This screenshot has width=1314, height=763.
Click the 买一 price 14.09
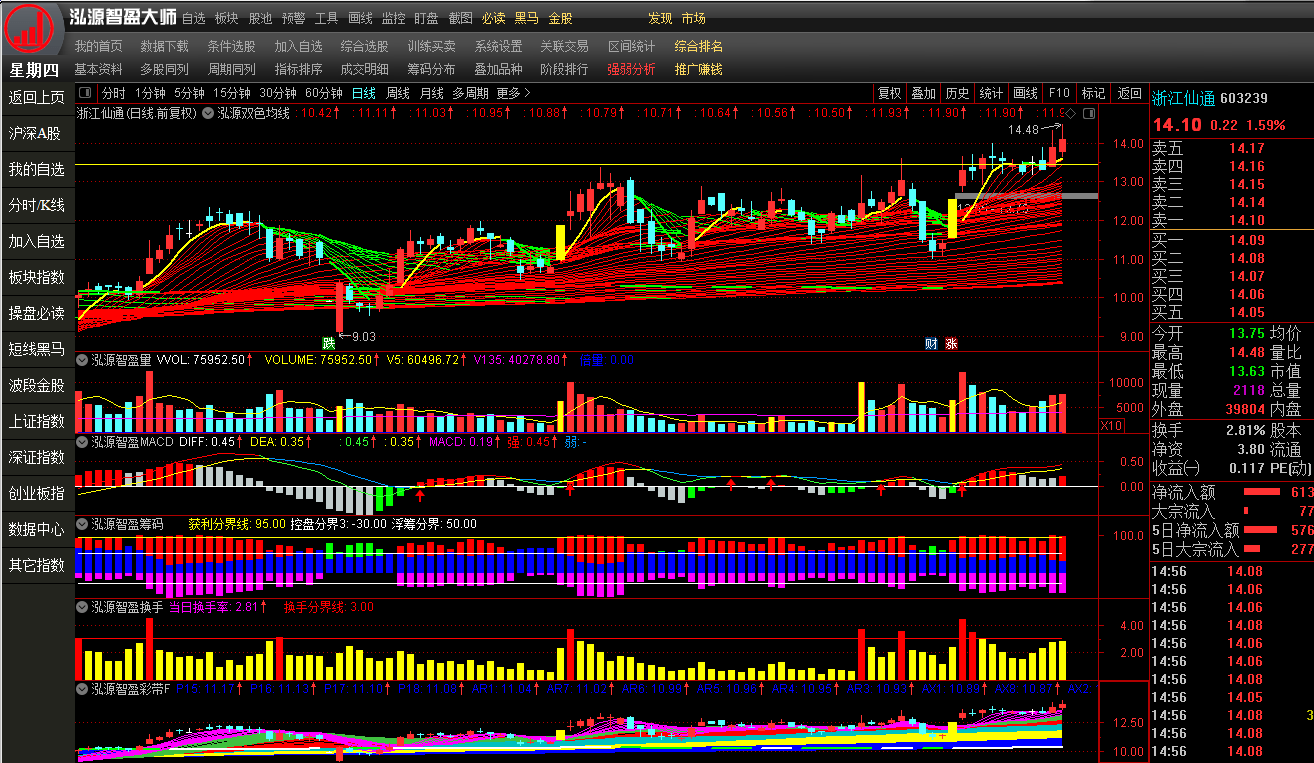click(x=1247, y=240)
